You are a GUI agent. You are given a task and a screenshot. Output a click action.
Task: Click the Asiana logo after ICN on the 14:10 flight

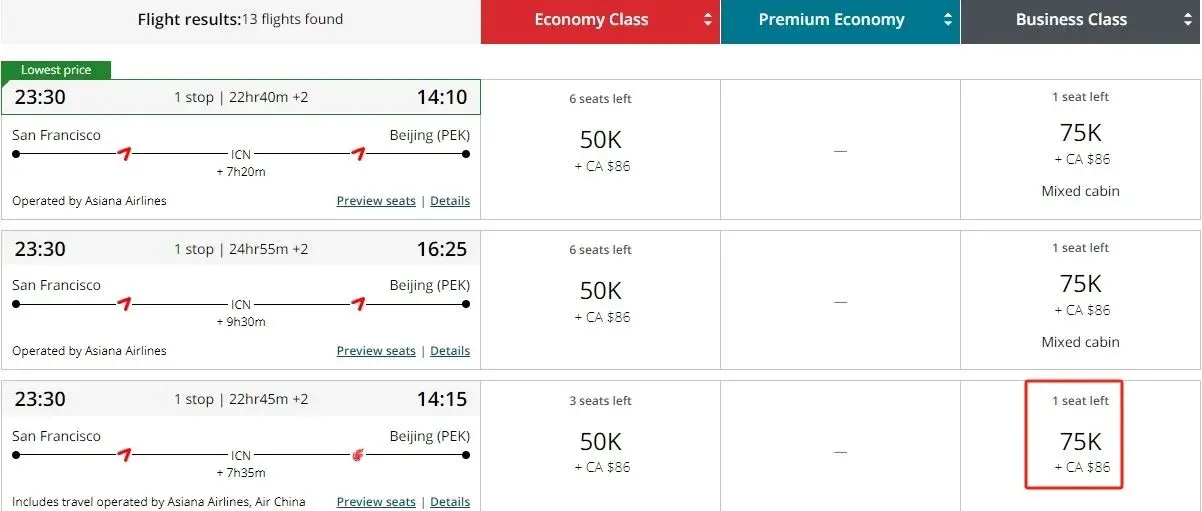[358, 153]
